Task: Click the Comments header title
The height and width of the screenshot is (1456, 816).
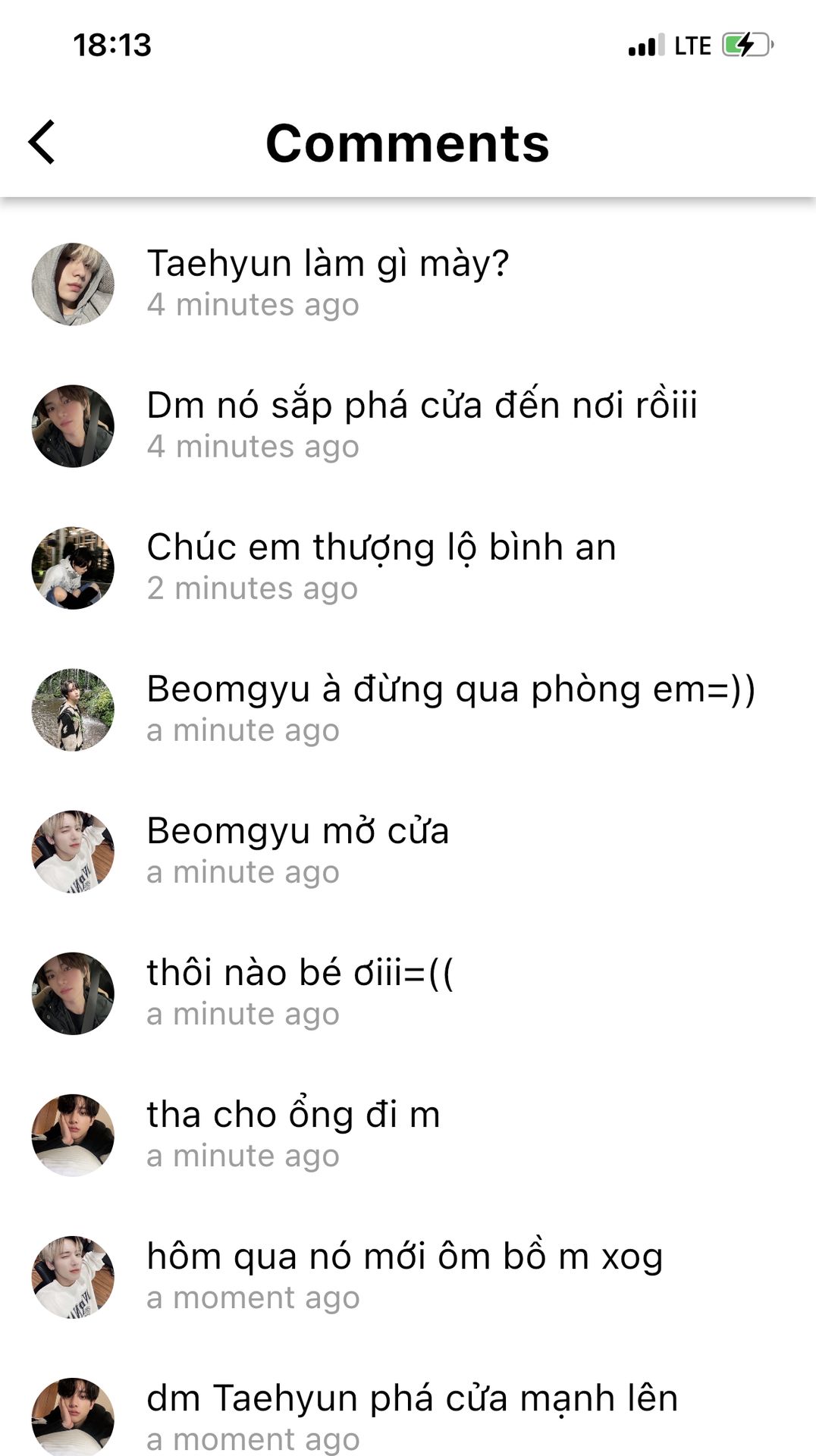Action: tap(407, 143)
